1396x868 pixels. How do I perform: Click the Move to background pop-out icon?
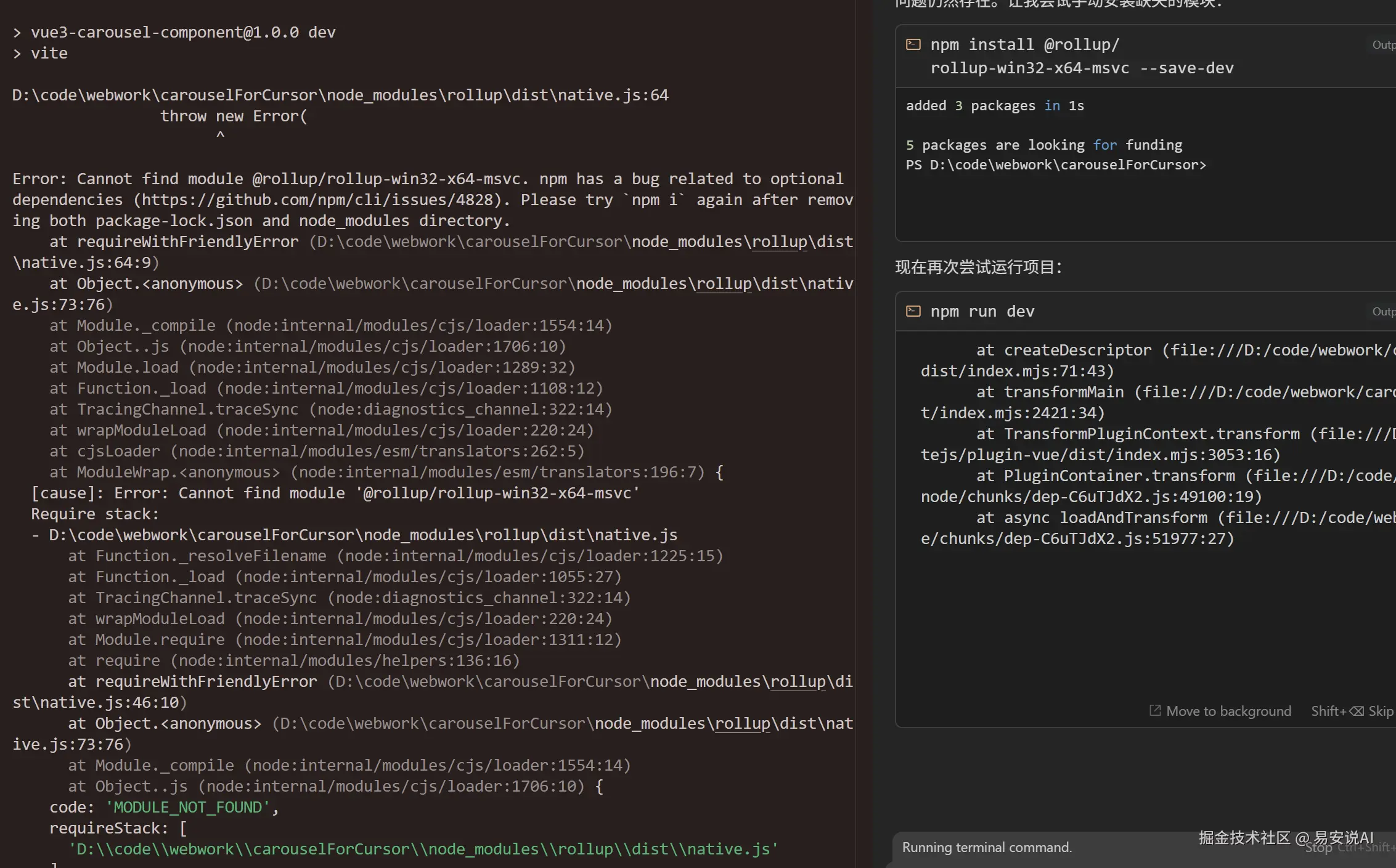[x=1155, y=710]
